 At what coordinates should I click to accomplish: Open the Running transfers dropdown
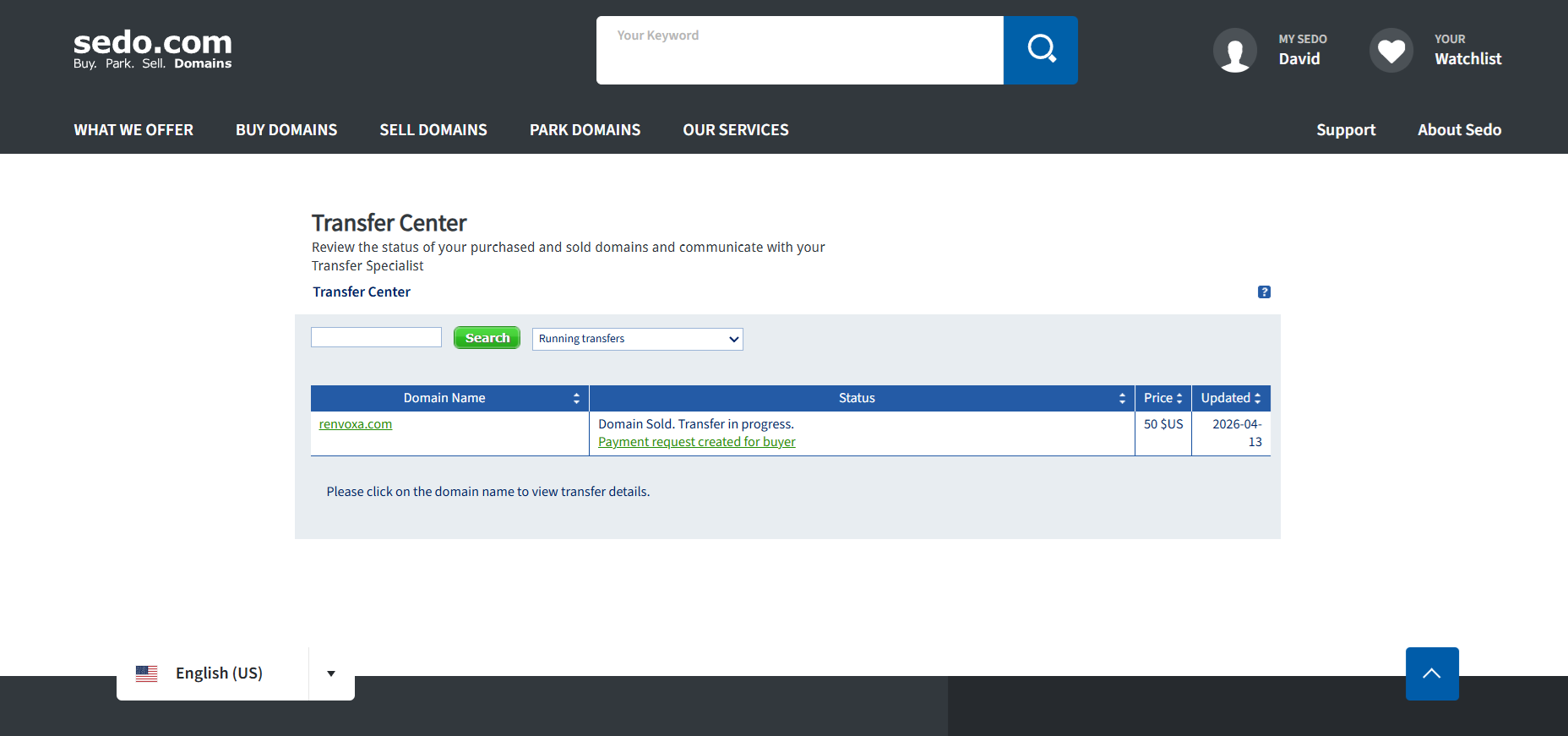click(638, 339)
